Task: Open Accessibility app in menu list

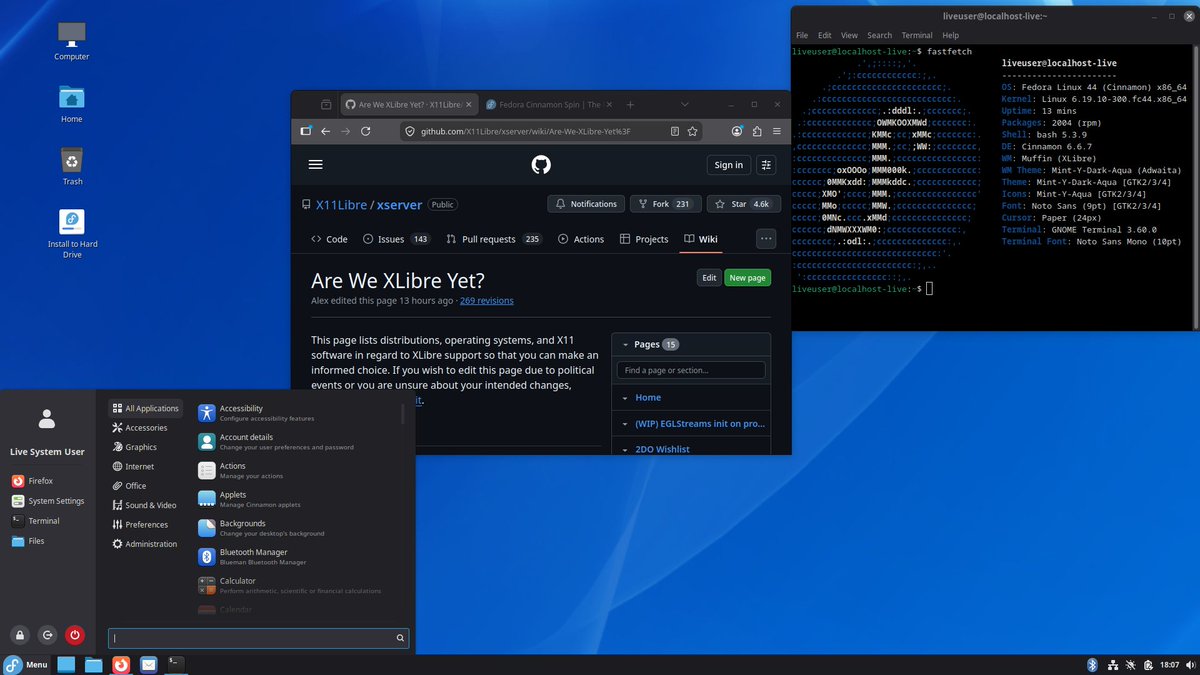Action: [298, 413]
